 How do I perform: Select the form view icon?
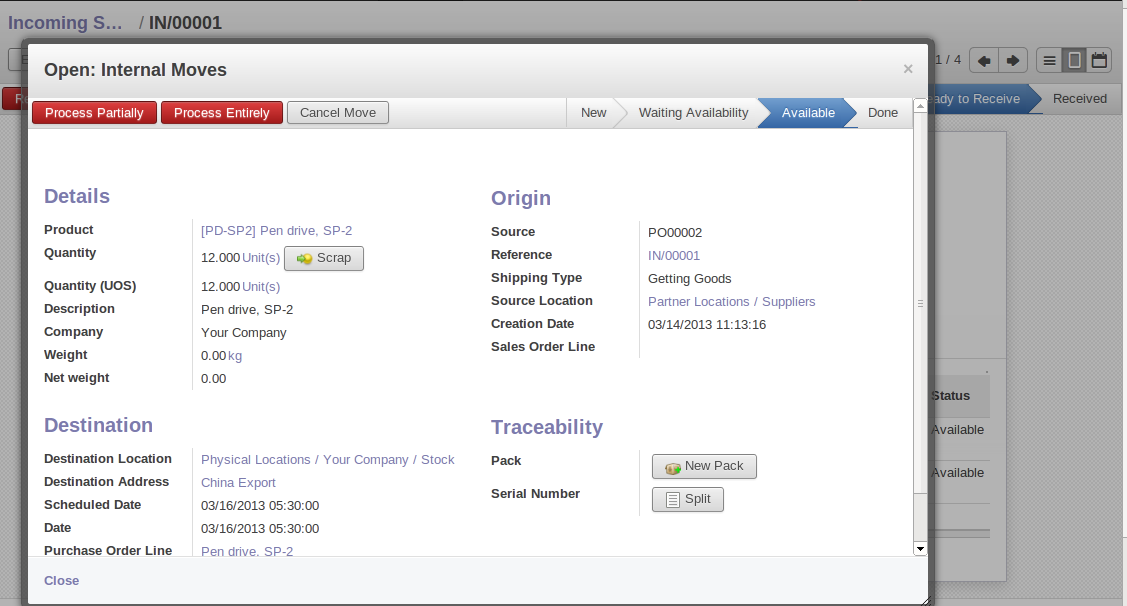(1074, 60)
